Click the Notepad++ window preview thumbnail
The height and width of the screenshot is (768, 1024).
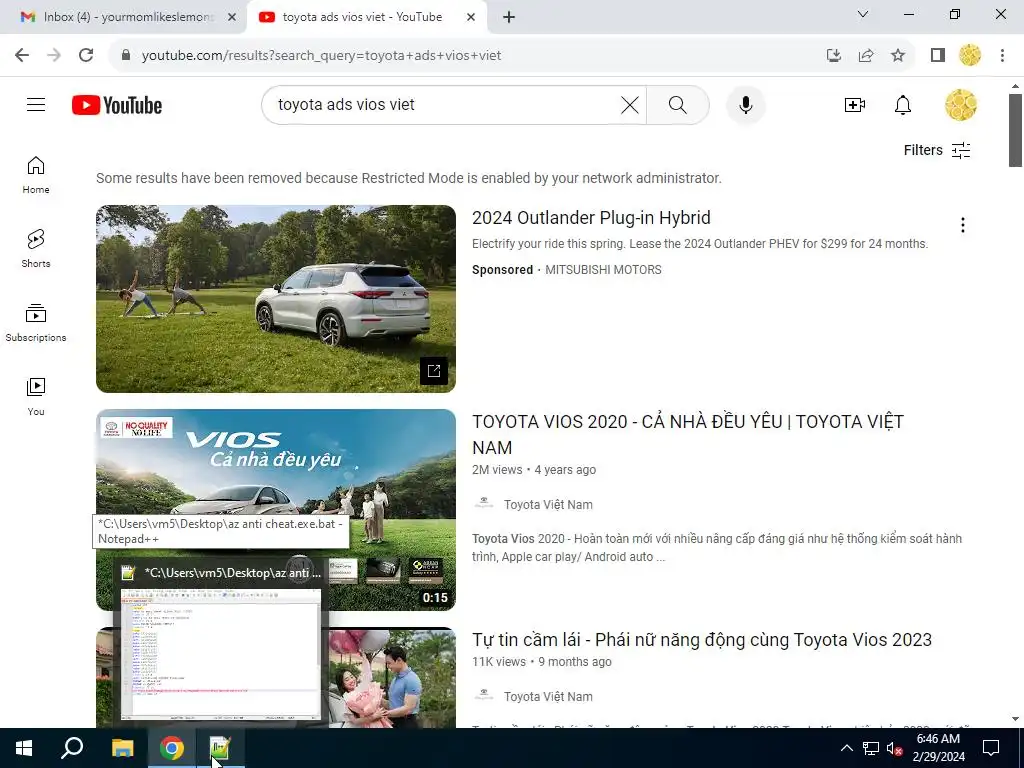click(220, 652)
